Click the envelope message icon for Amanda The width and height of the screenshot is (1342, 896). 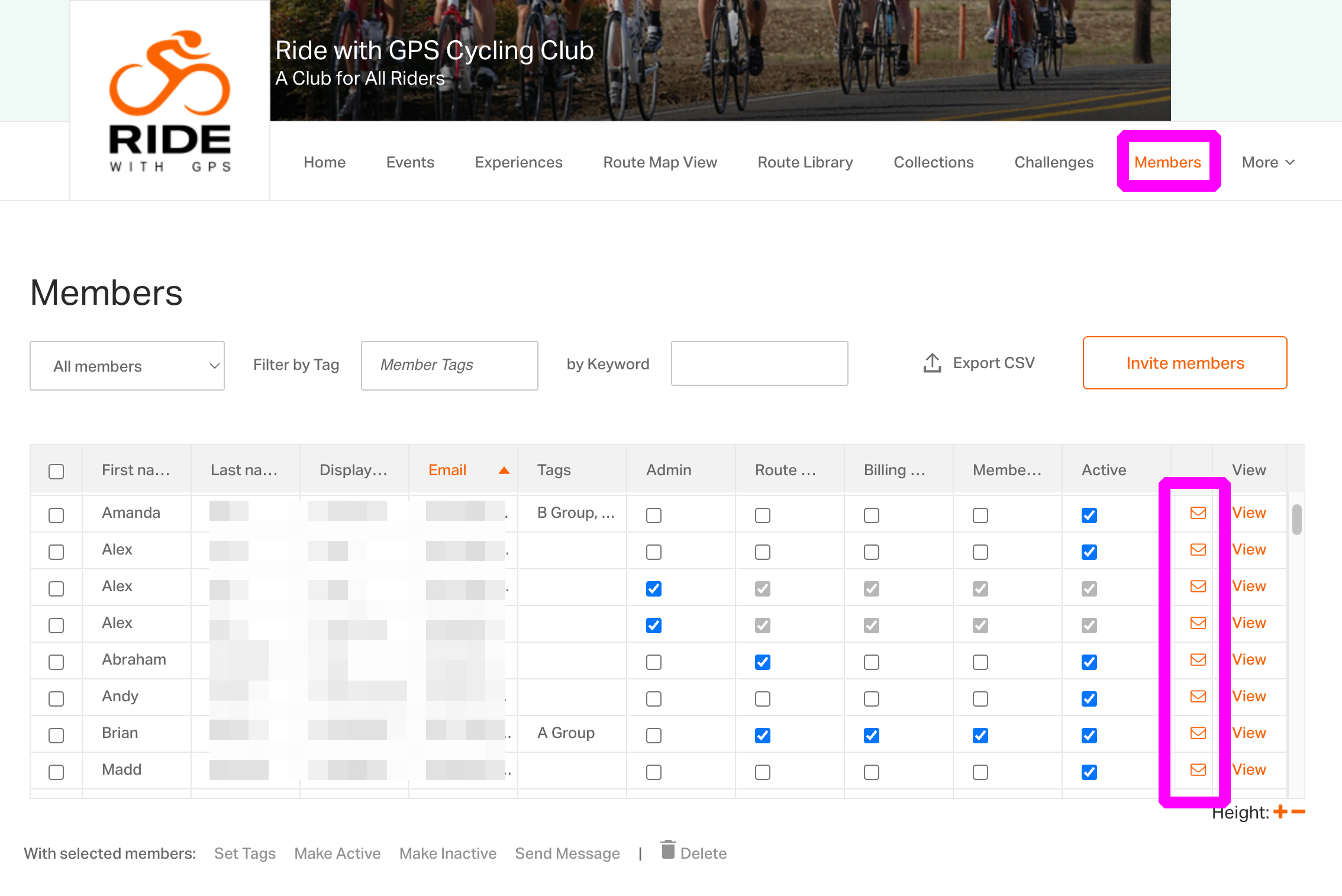tap(1198, 513)
